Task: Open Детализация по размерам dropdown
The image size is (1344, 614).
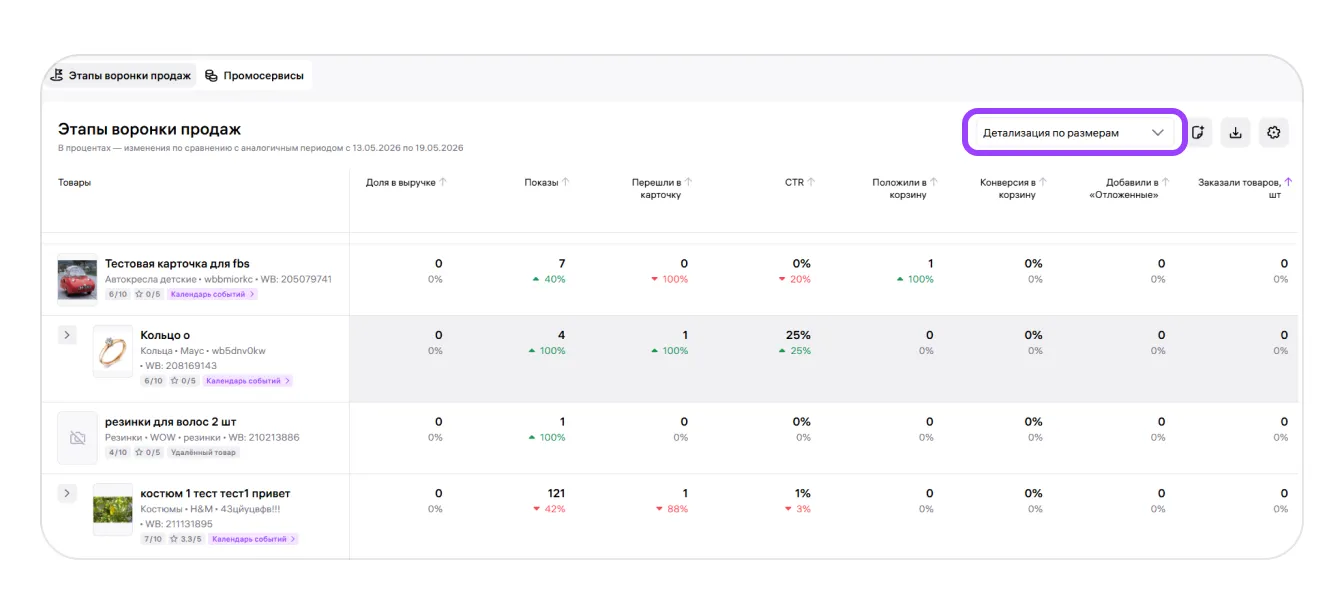Action: [1074, 133]
